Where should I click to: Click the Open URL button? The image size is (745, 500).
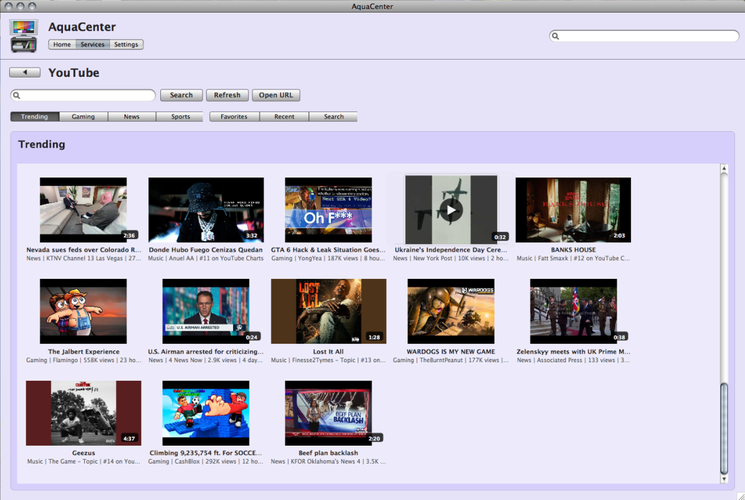pos(276,95)
